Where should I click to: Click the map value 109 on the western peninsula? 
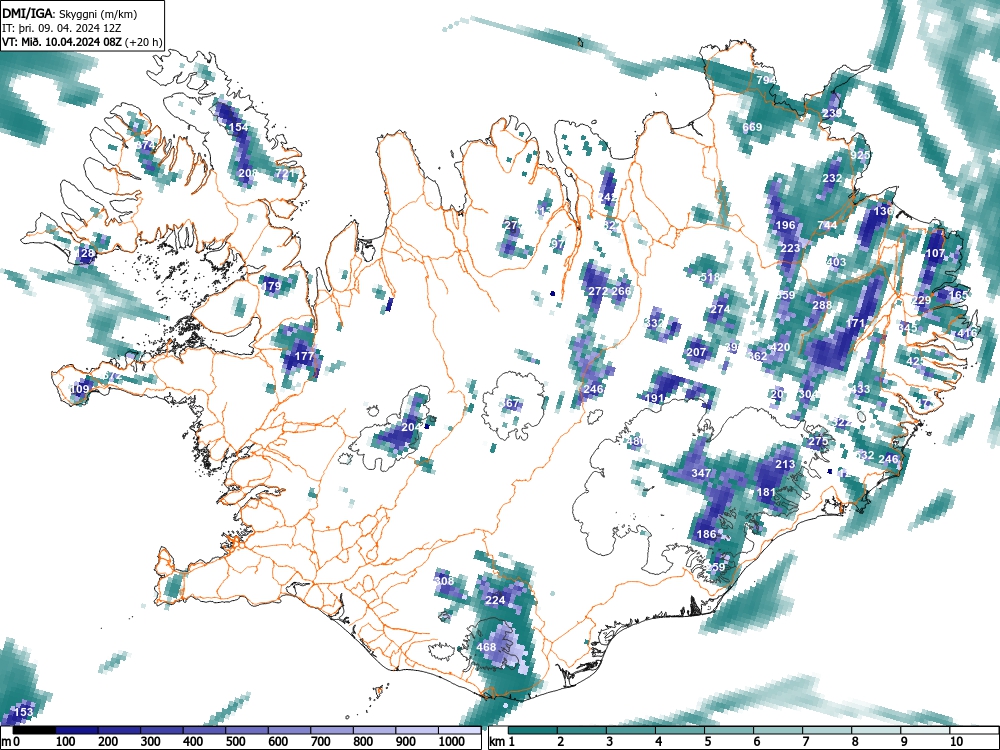pos(80,388)
